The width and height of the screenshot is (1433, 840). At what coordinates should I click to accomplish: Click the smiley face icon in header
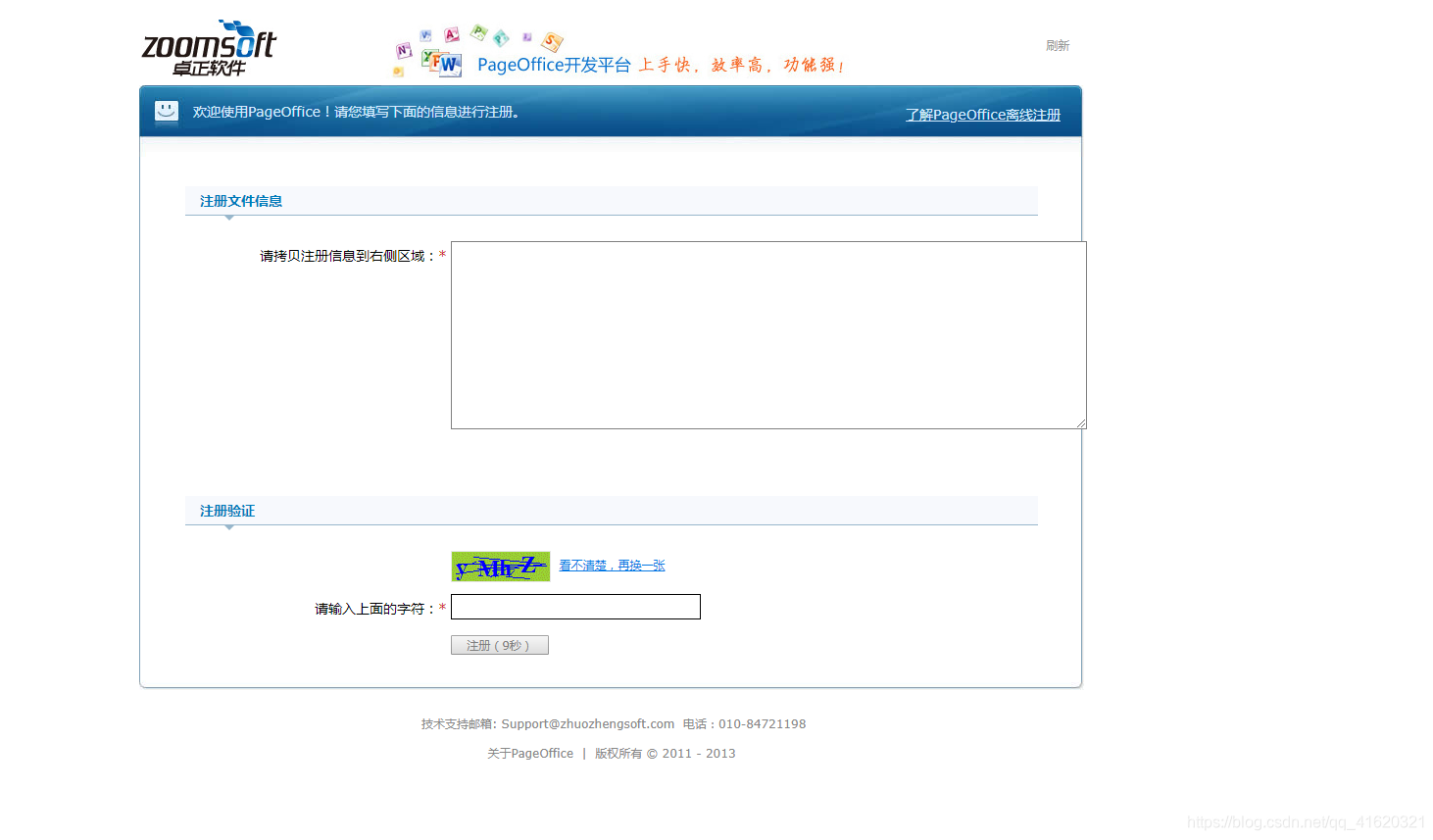click(x=167, y=111)
